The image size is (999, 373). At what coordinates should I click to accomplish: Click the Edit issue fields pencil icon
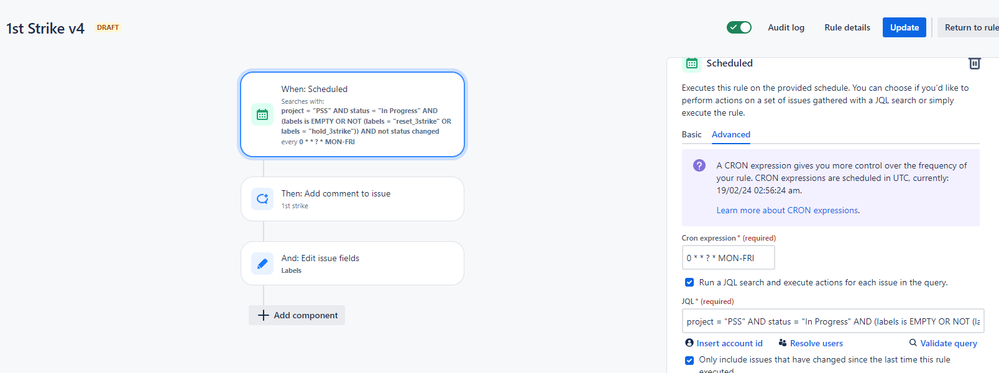(262, 263)
